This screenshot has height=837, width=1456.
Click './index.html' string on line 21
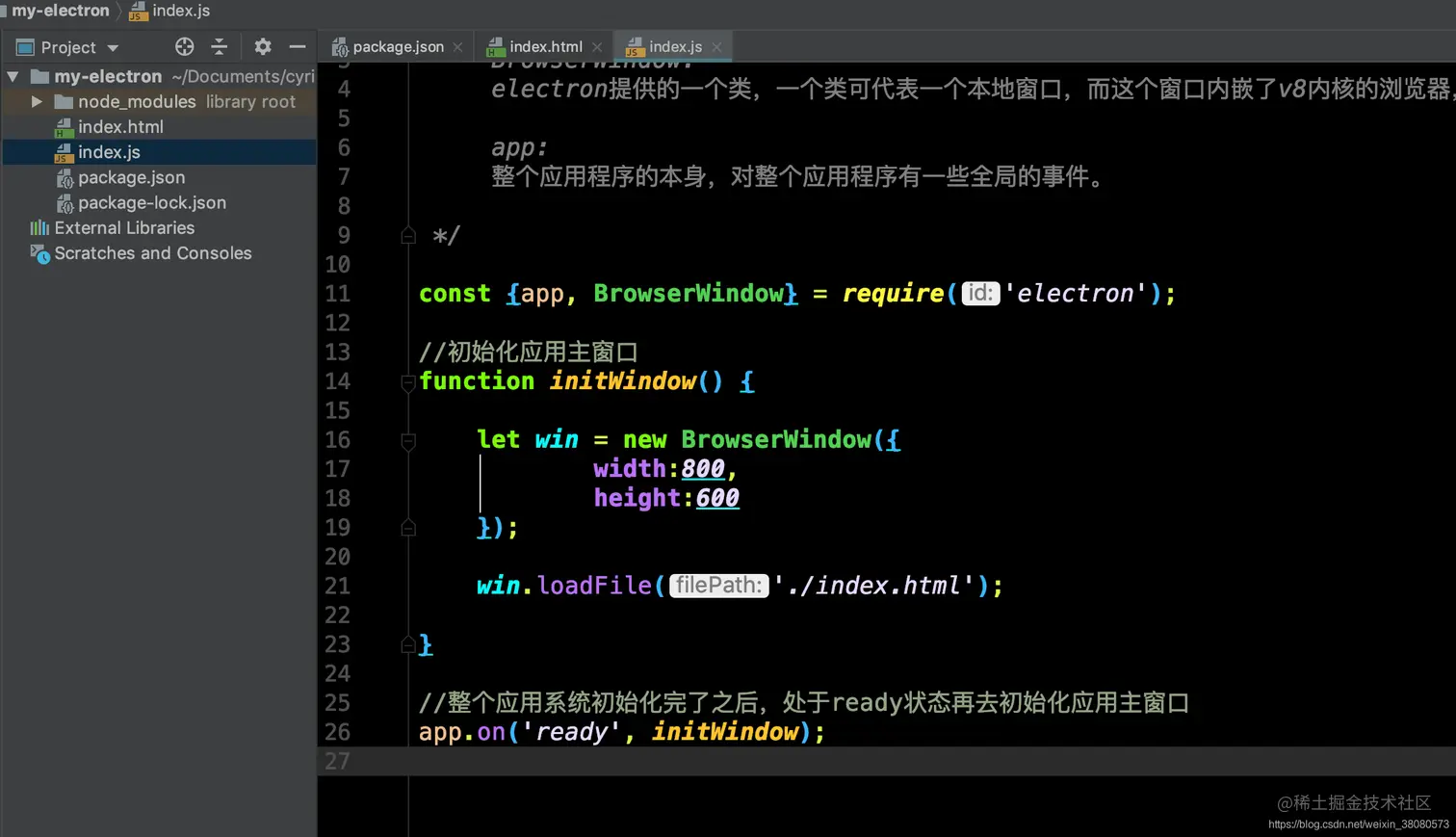(x=873, y=586)
